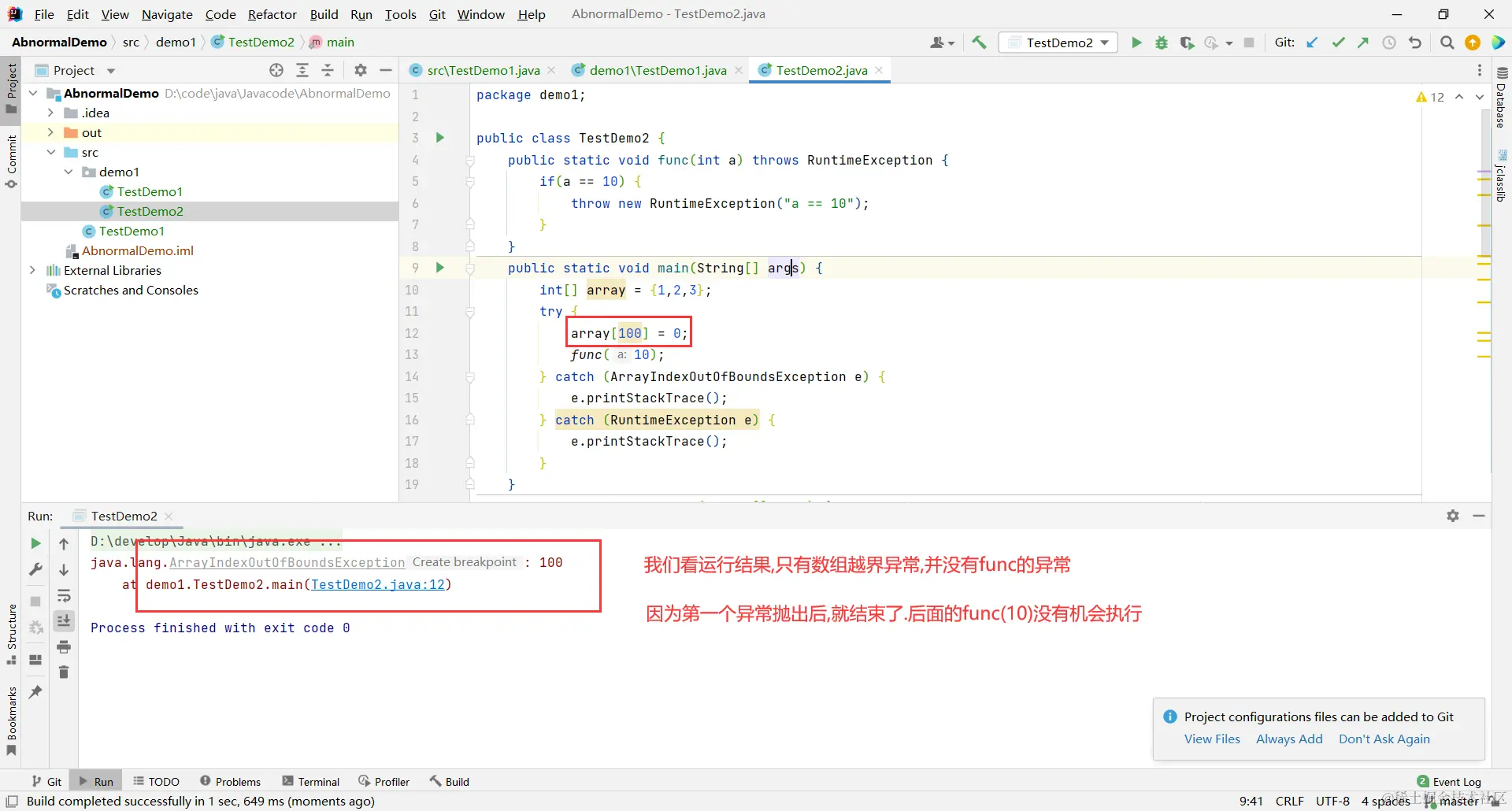Switch to demo1\TestDemo1.java editor tab
The image size is (1512, 811).
(658, 70)
